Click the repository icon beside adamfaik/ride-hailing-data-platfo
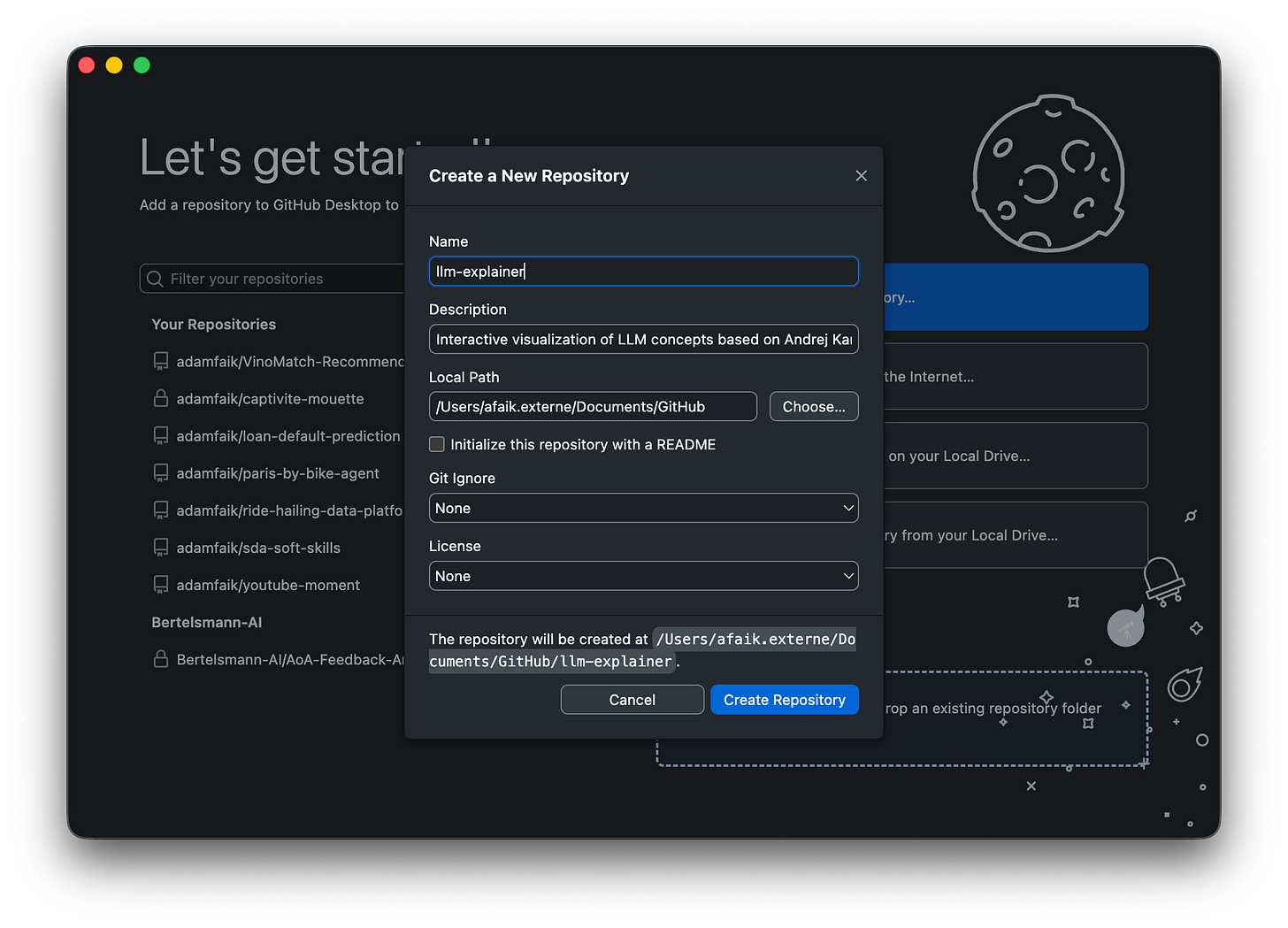Screen dimensions: 1288x928 coord(160,510)
